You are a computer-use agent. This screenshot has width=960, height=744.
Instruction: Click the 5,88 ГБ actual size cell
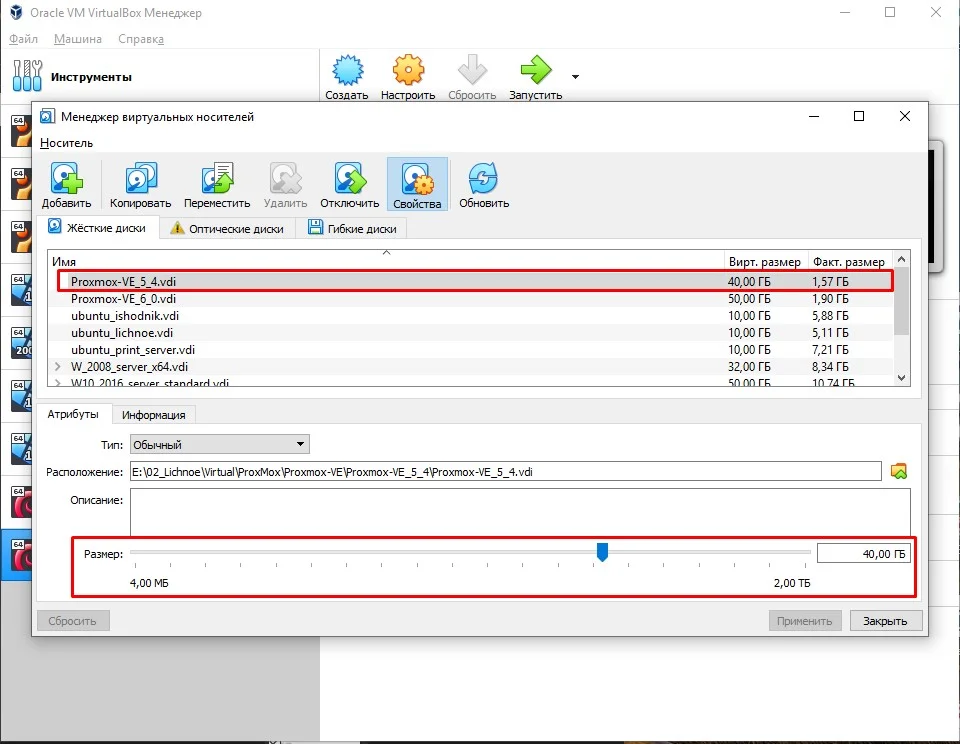(x=830, y=315)
